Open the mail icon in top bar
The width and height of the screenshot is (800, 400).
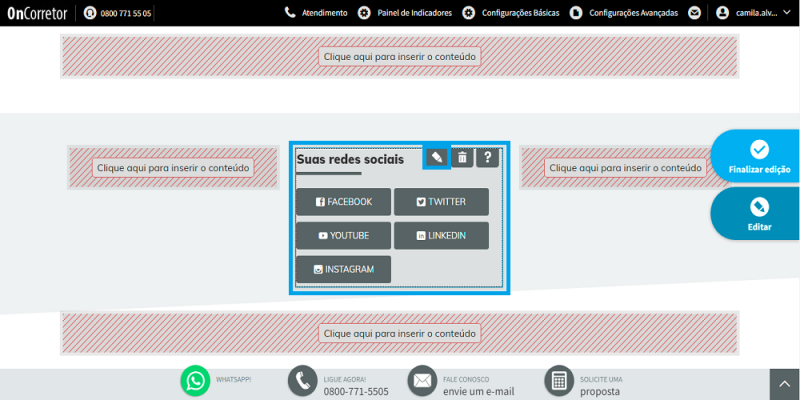(x=694, y=13)
